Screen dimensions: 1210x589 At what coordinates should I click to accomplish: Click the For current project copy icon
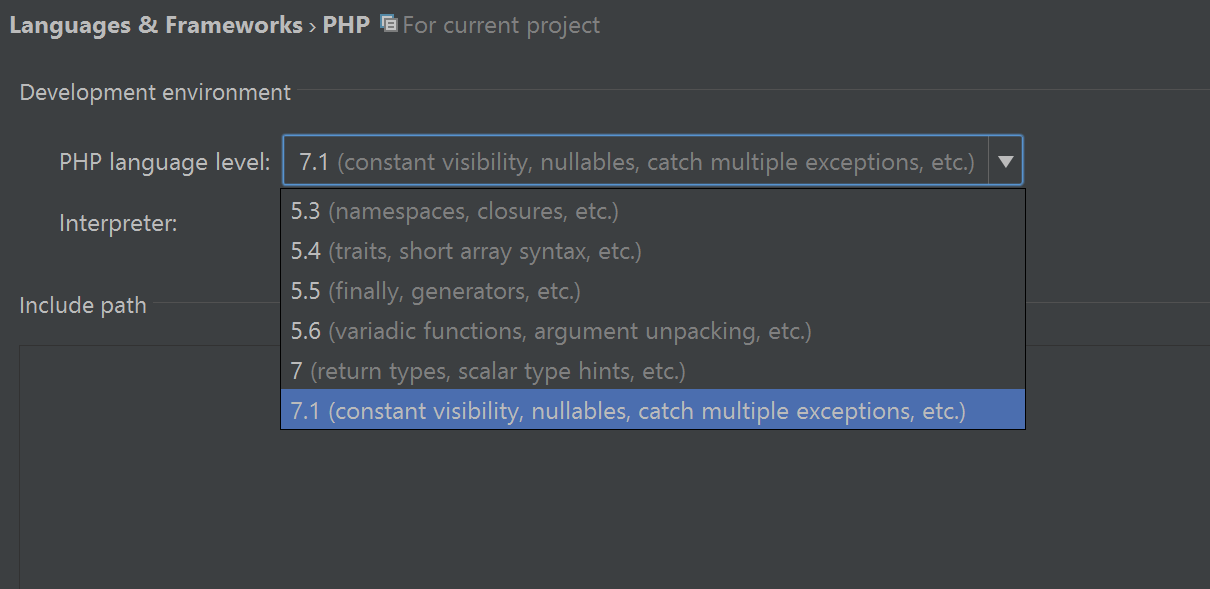point(389,23)
